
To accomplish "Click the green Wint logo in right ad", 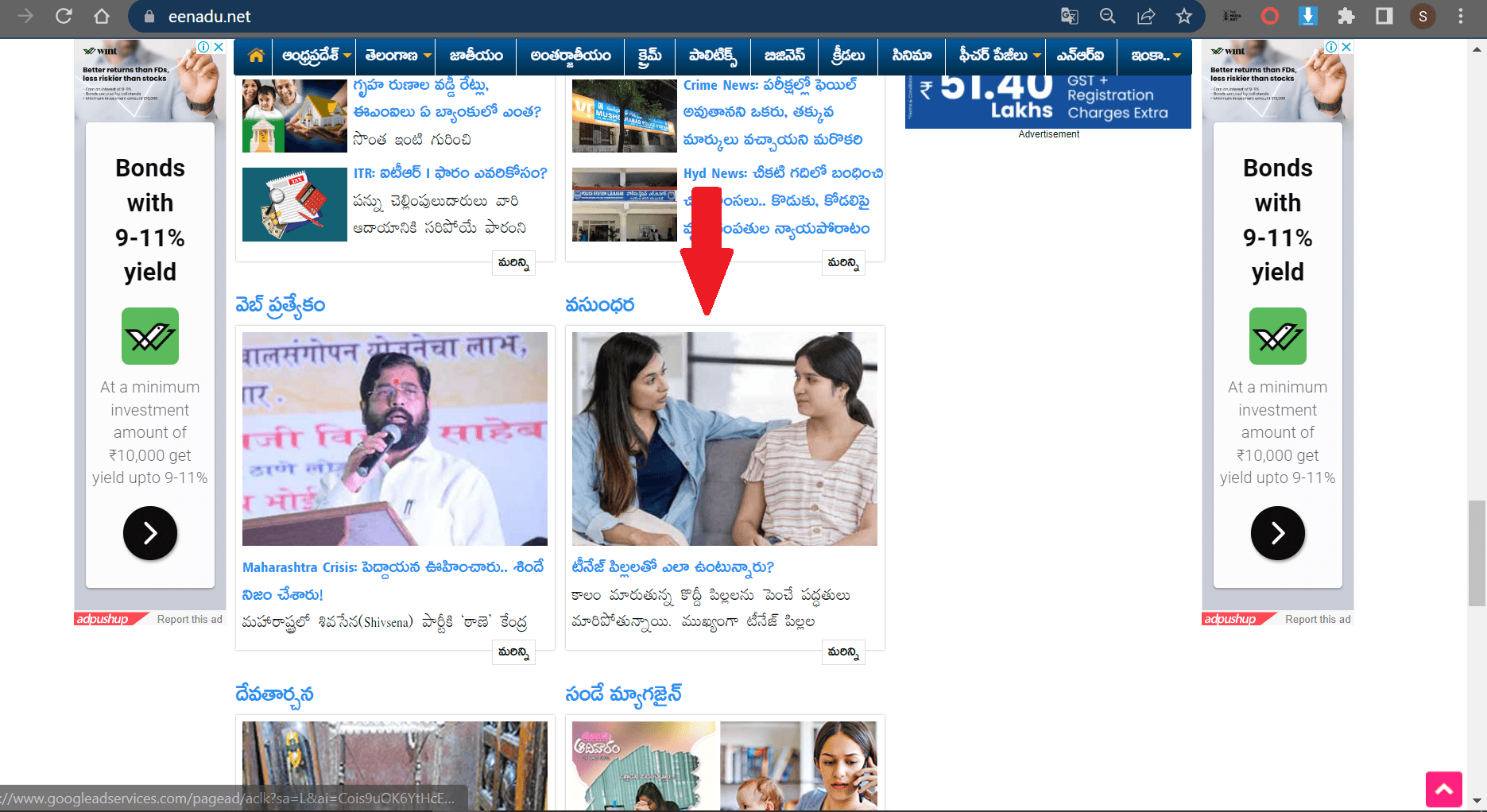I will pyautogui.click(x=1278, y=336).
